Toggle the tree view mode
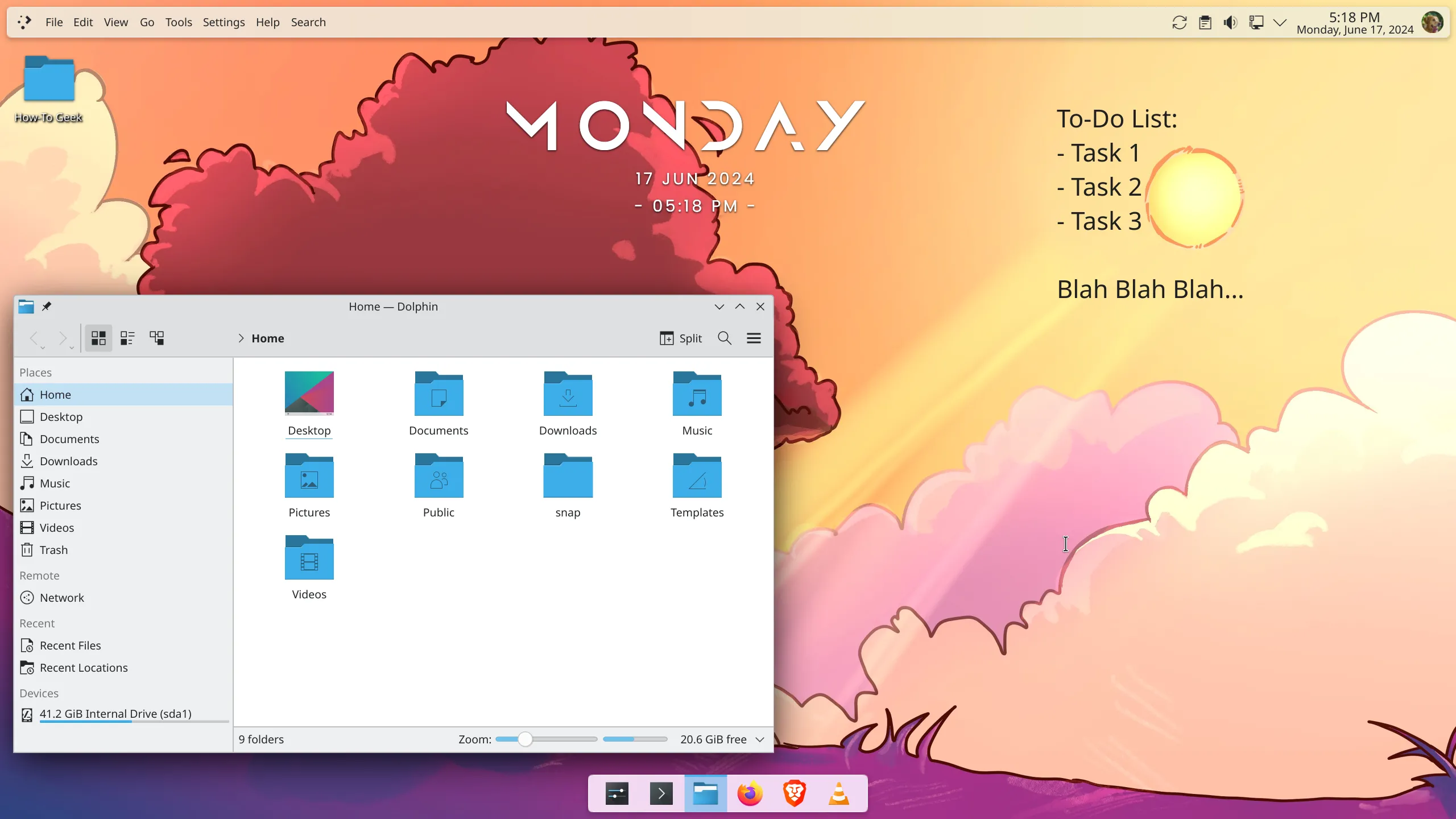 [x=157, y=337]
